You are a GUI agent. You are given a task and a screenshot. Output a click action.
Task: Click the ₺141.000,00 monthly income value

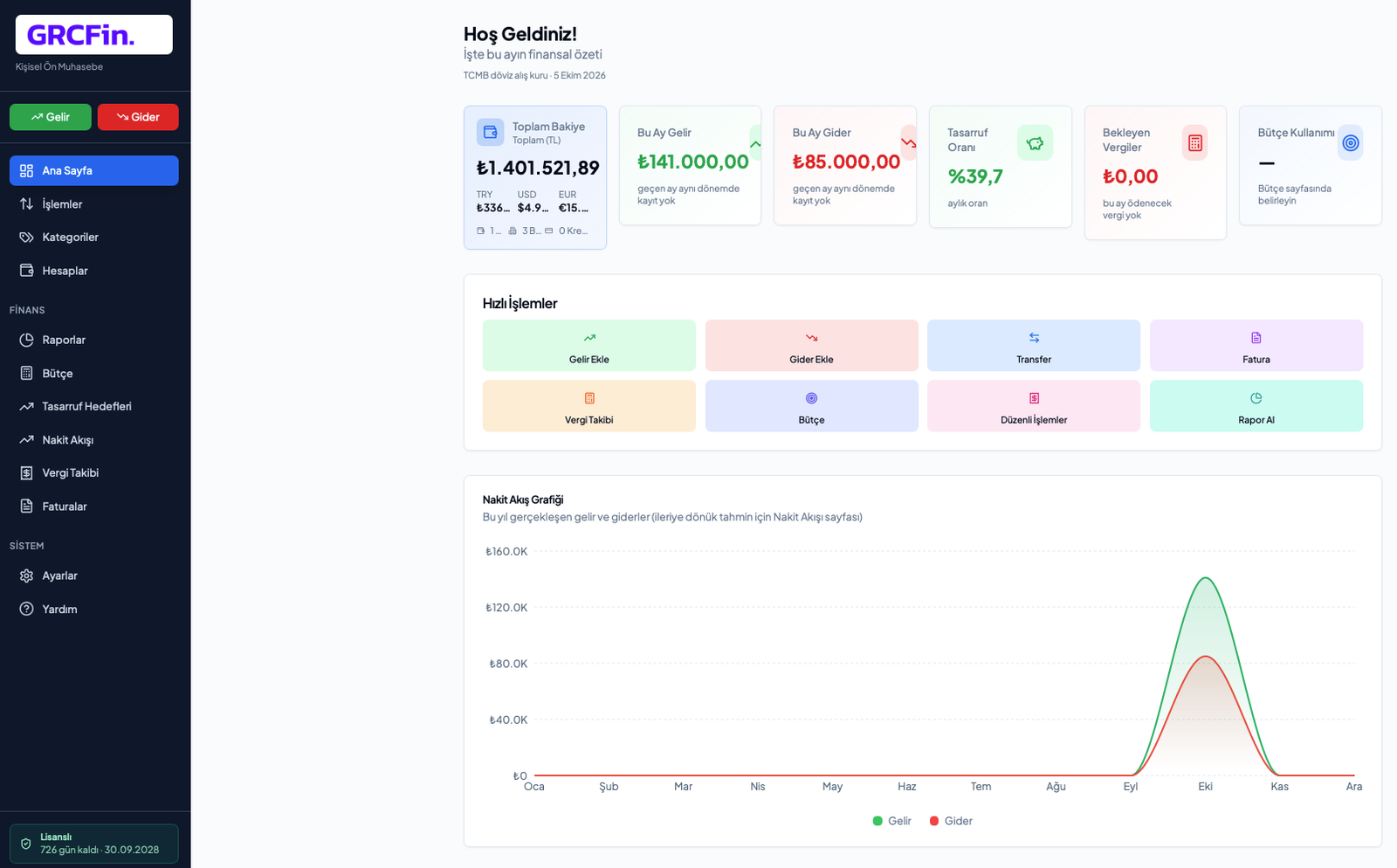pos(693,162)
